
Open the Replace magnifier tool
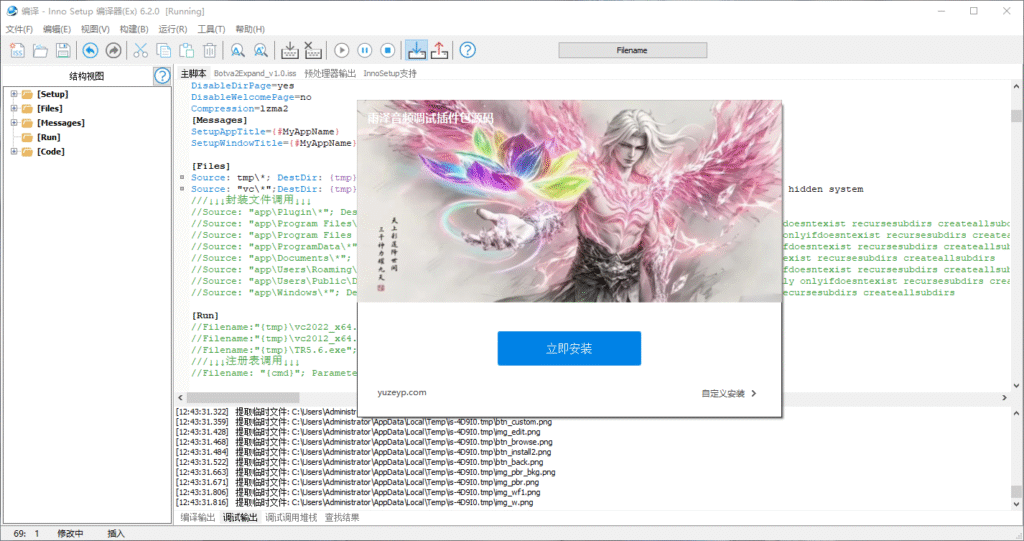(260, 50)
